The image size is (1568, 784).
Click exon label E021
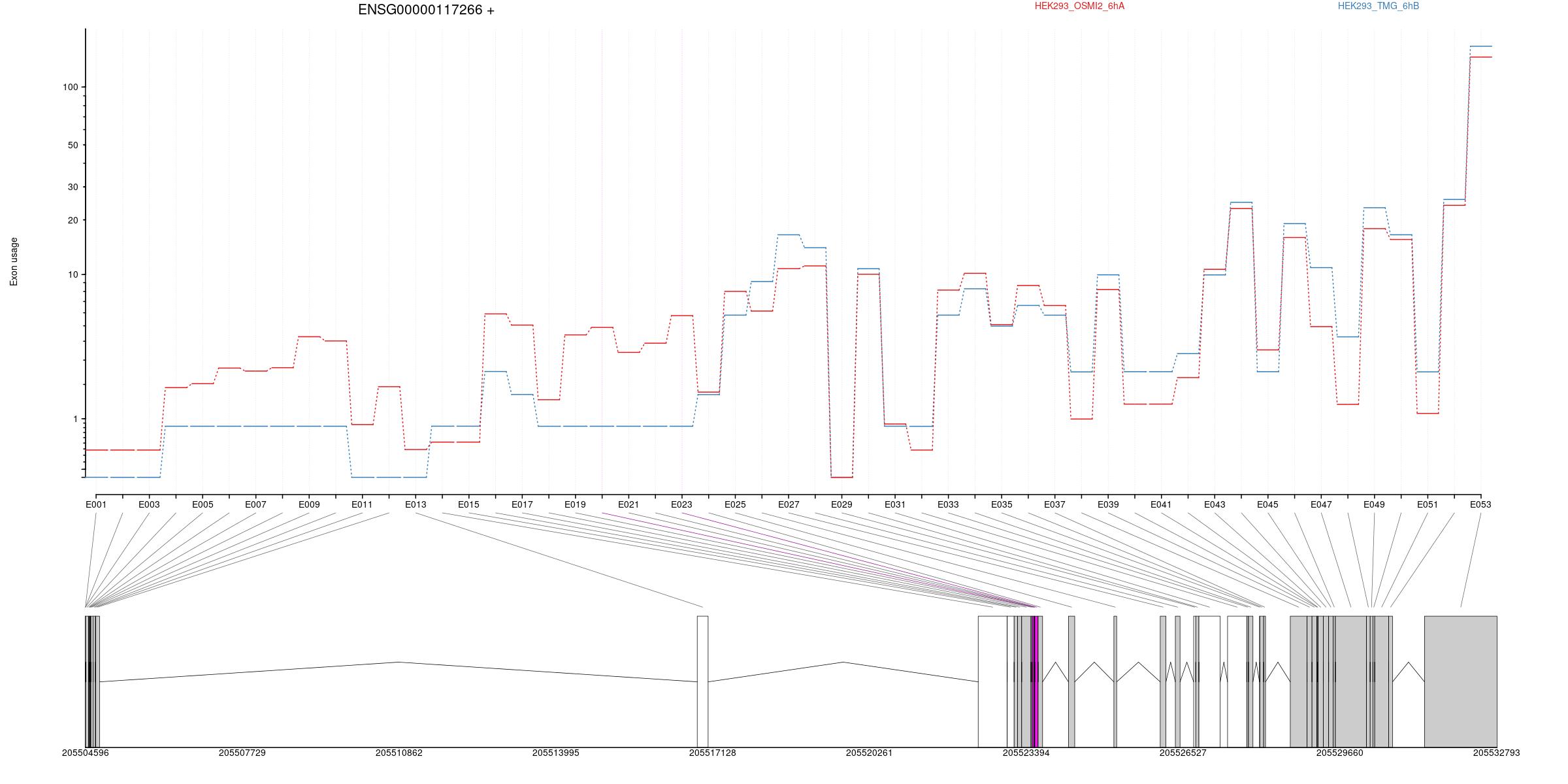(x=629, y=504)
